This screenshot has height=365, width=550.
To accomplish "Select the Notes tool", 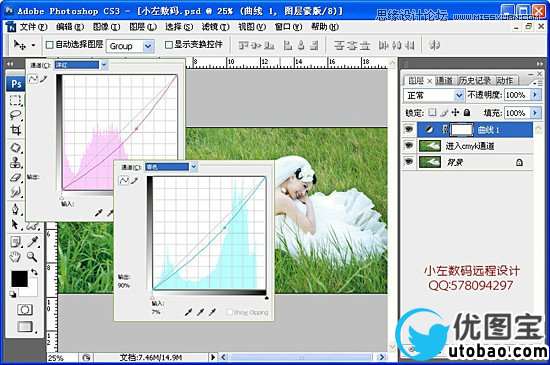I will pos(16,242).
